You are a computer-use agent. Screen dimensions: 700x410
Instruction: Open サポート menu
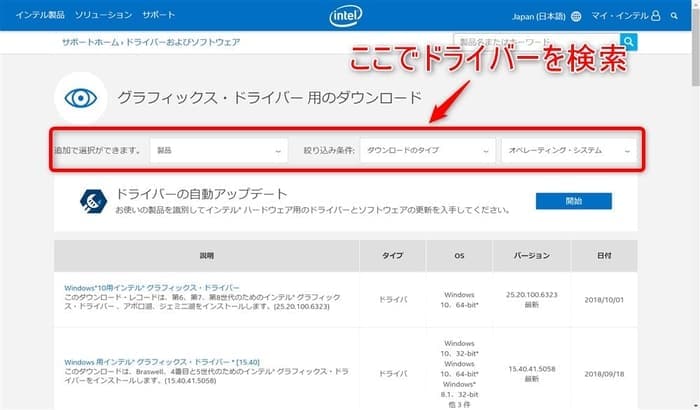pos(158,15)
